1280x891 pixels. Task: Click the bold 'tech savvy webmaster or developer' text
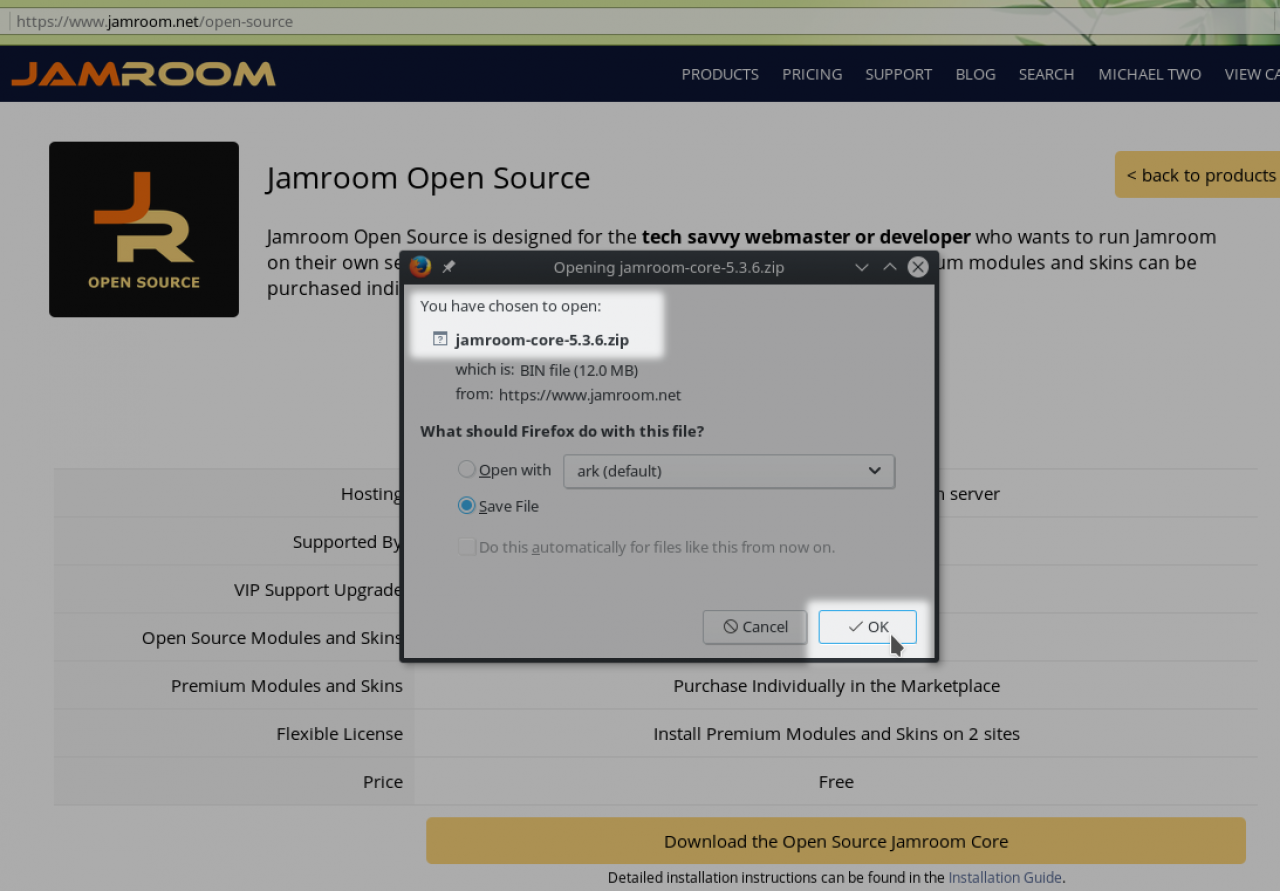[806, 237]
